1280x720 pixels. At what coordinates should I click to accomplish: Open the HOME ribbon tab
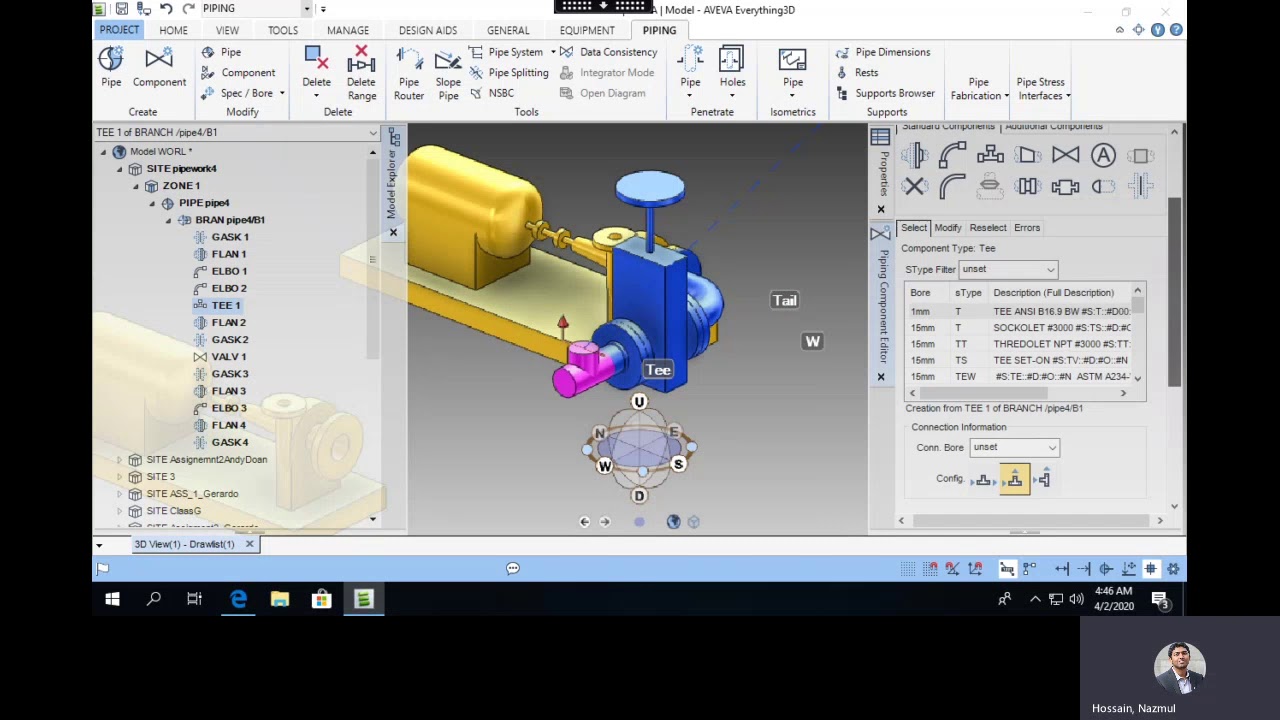173,30
